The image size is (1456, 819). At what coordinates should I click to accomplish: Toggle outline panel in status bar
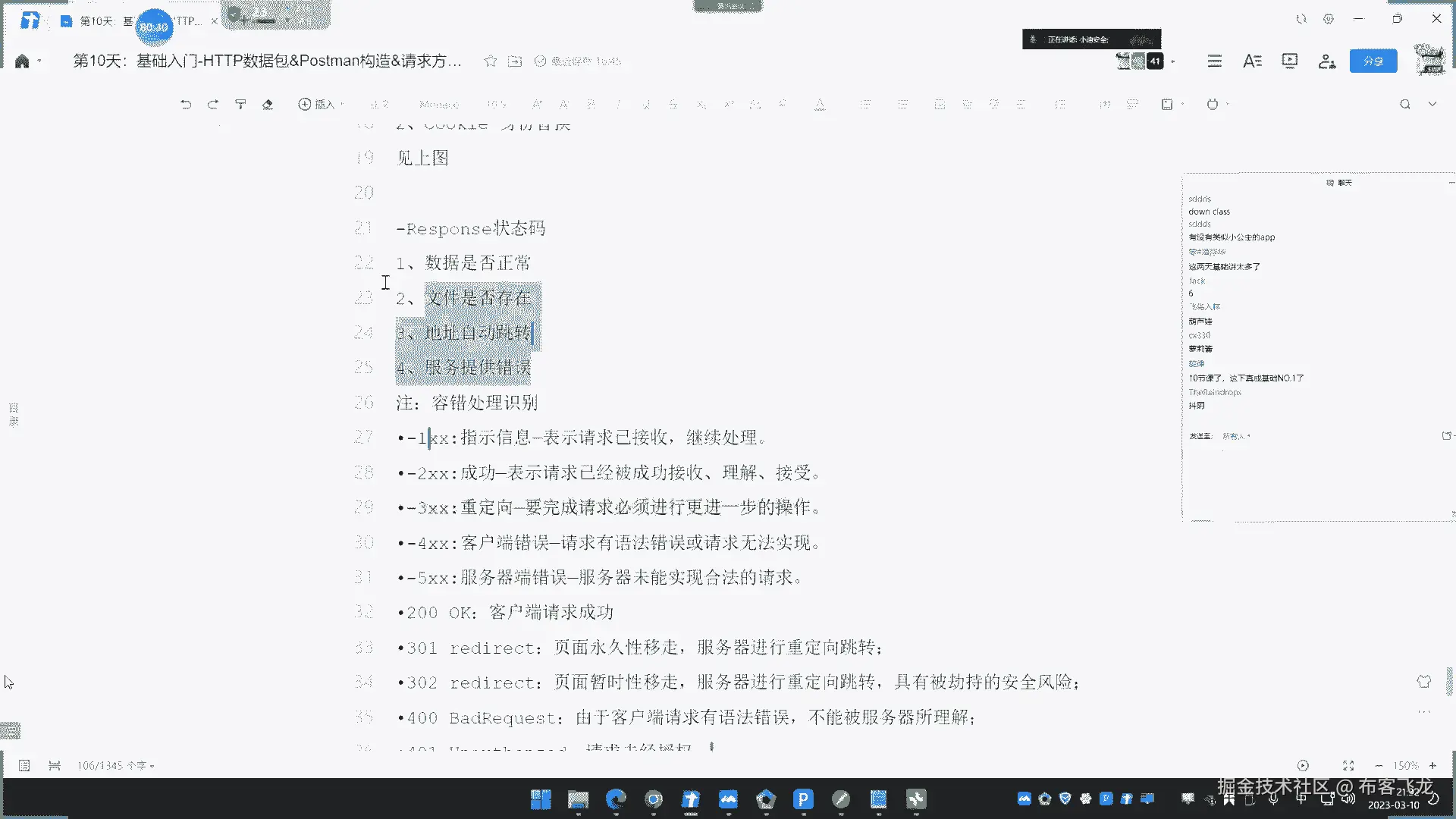24,766
